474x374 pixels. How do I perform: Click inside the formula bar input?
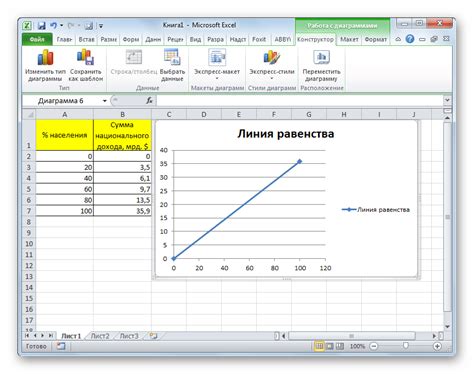pos(299,100)
